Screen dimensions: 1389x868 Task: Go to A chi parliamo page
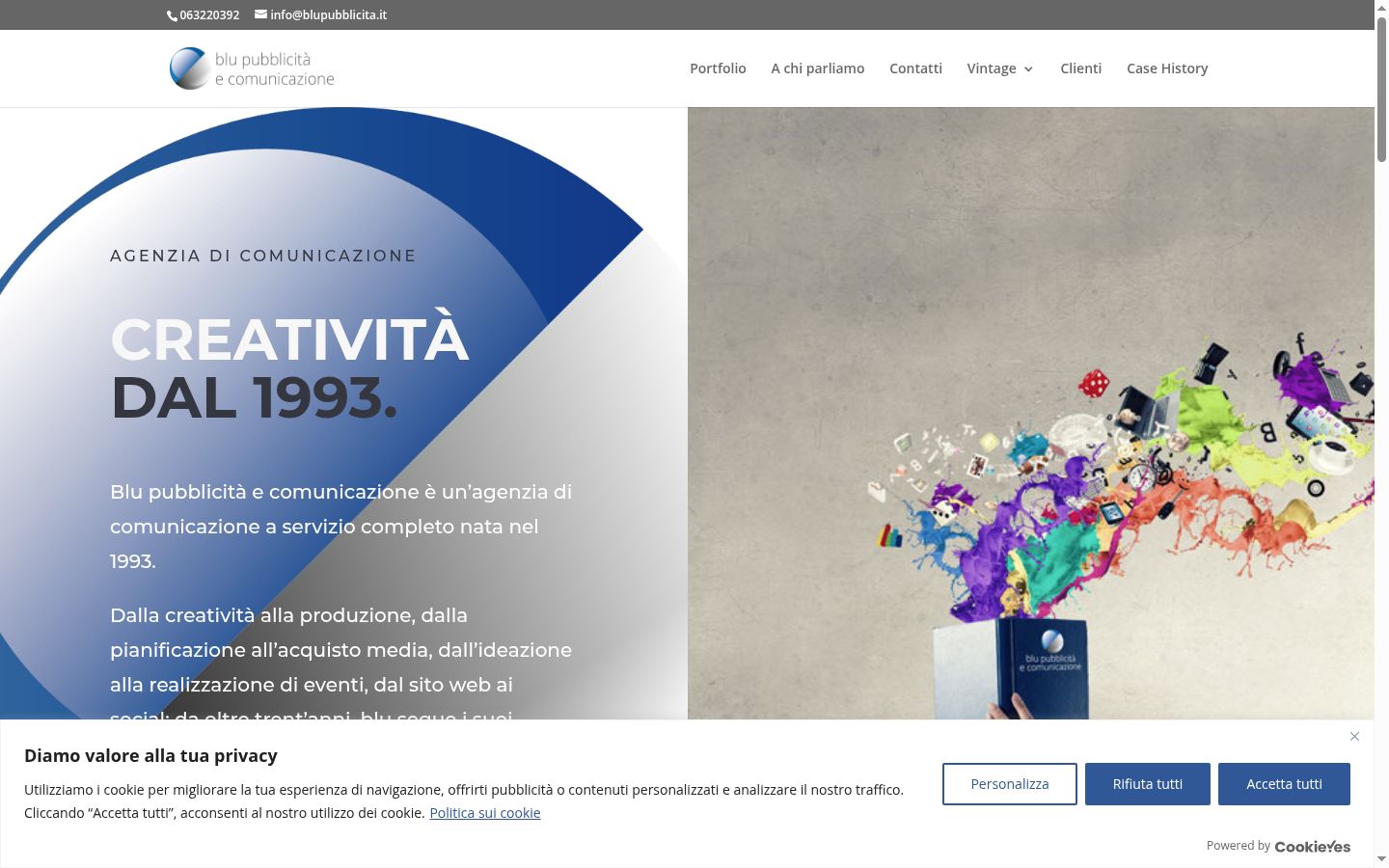(818, 68)
